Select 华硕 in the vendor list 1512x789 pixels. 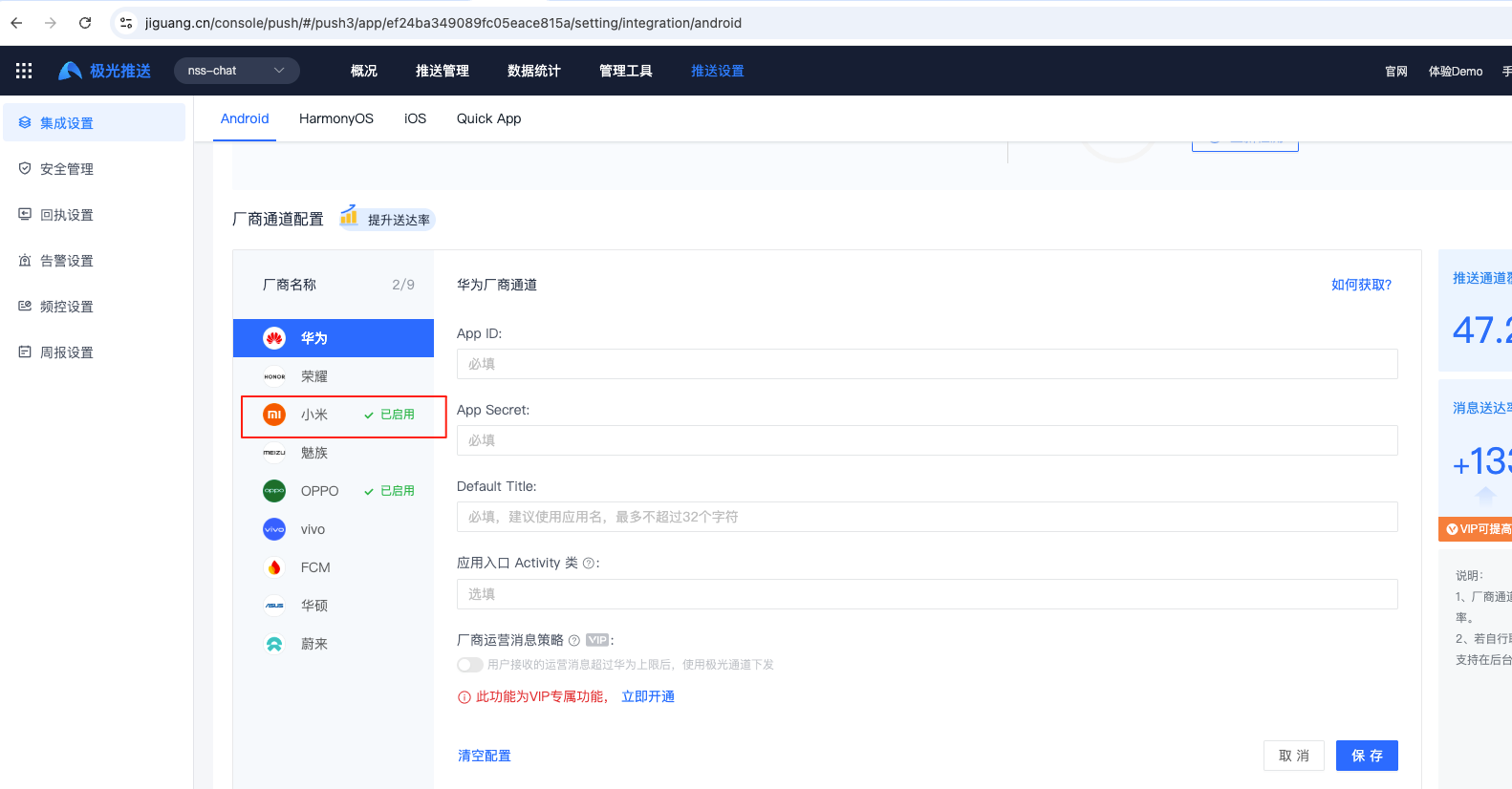click(x=334, y=606)
